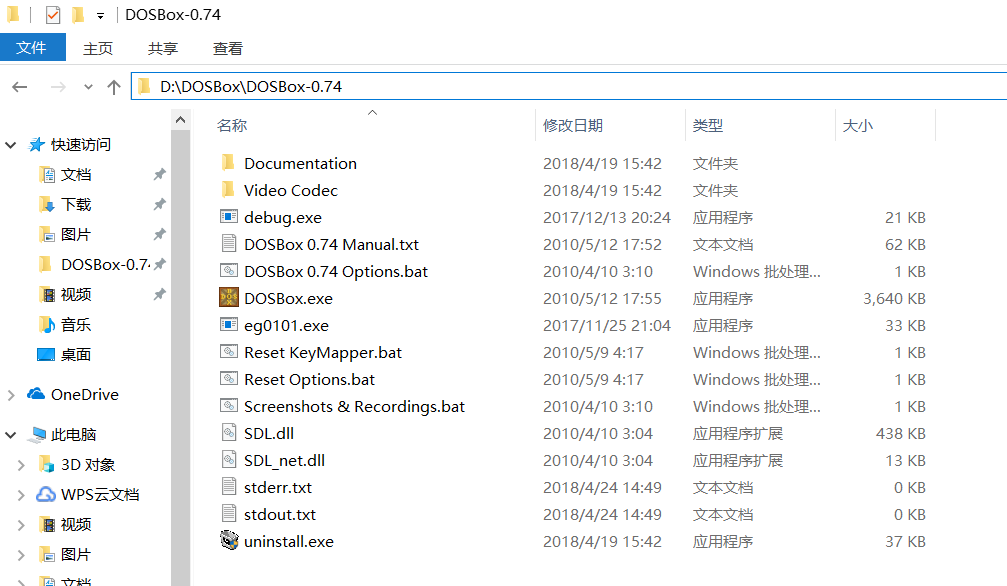Click the Reset Options.bat icon

pyautogui.click(x=229, y=378)
